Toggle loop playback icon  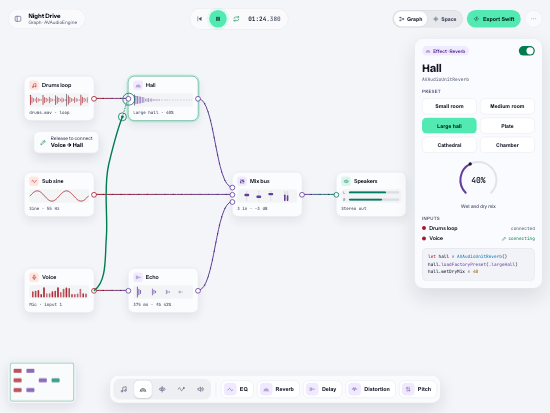point(236,19)
